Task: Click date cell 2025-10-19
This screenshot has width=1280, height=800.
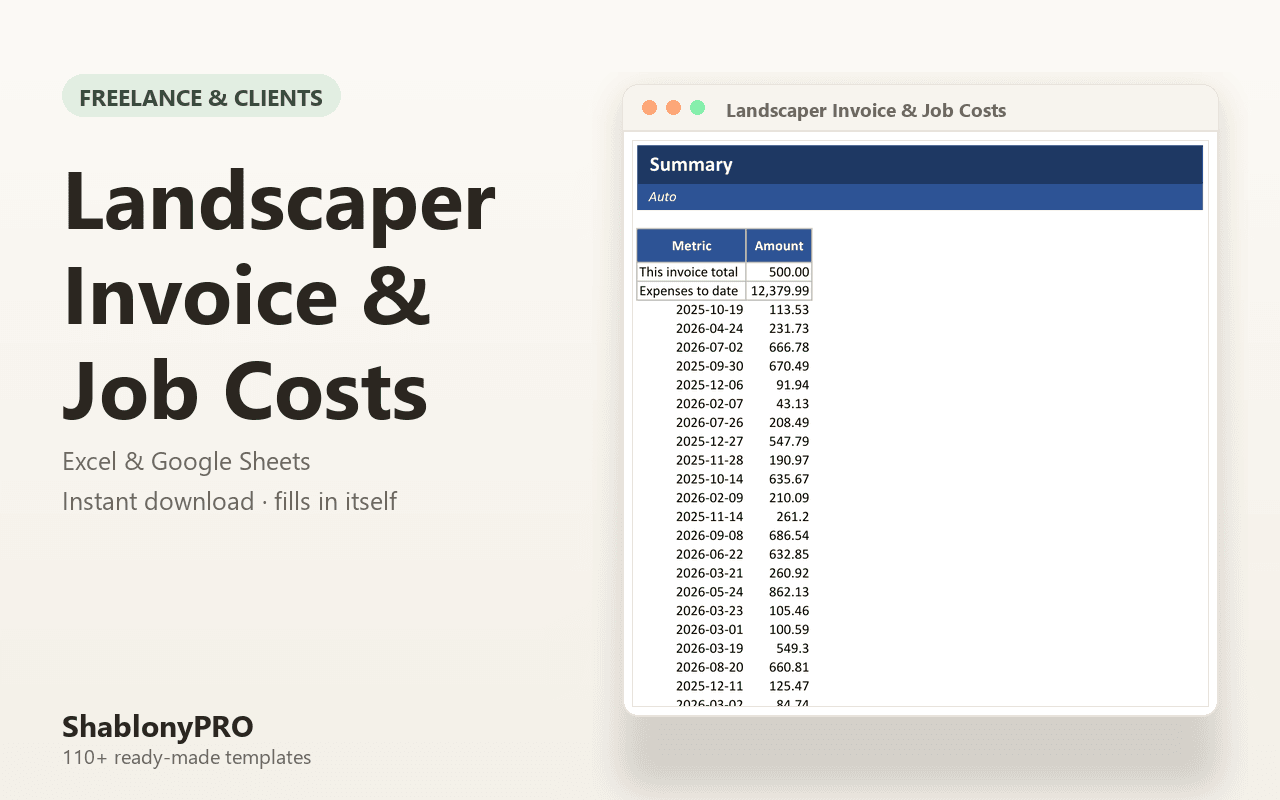Action: pos(710,310)
